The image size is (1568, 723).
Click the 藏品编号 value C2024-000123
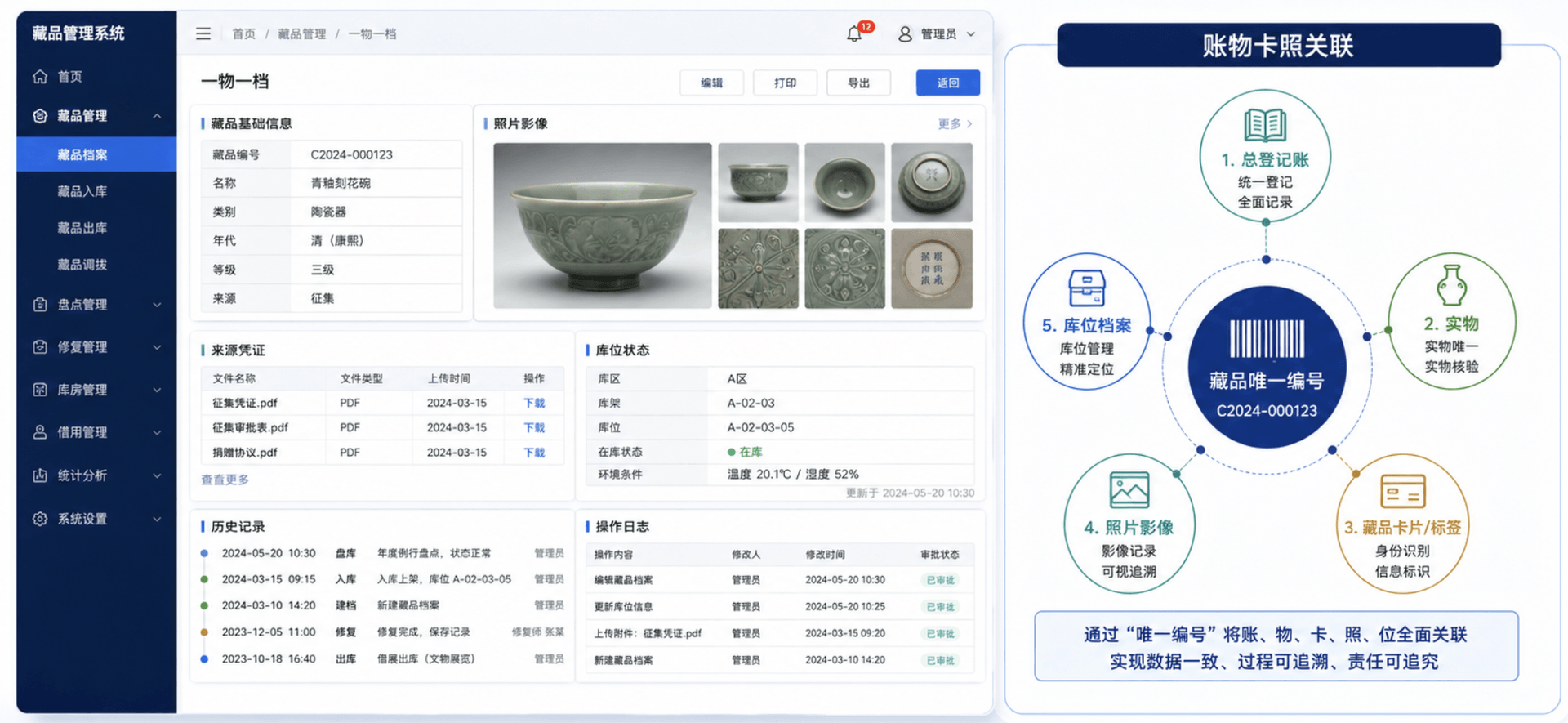(351, 154)
